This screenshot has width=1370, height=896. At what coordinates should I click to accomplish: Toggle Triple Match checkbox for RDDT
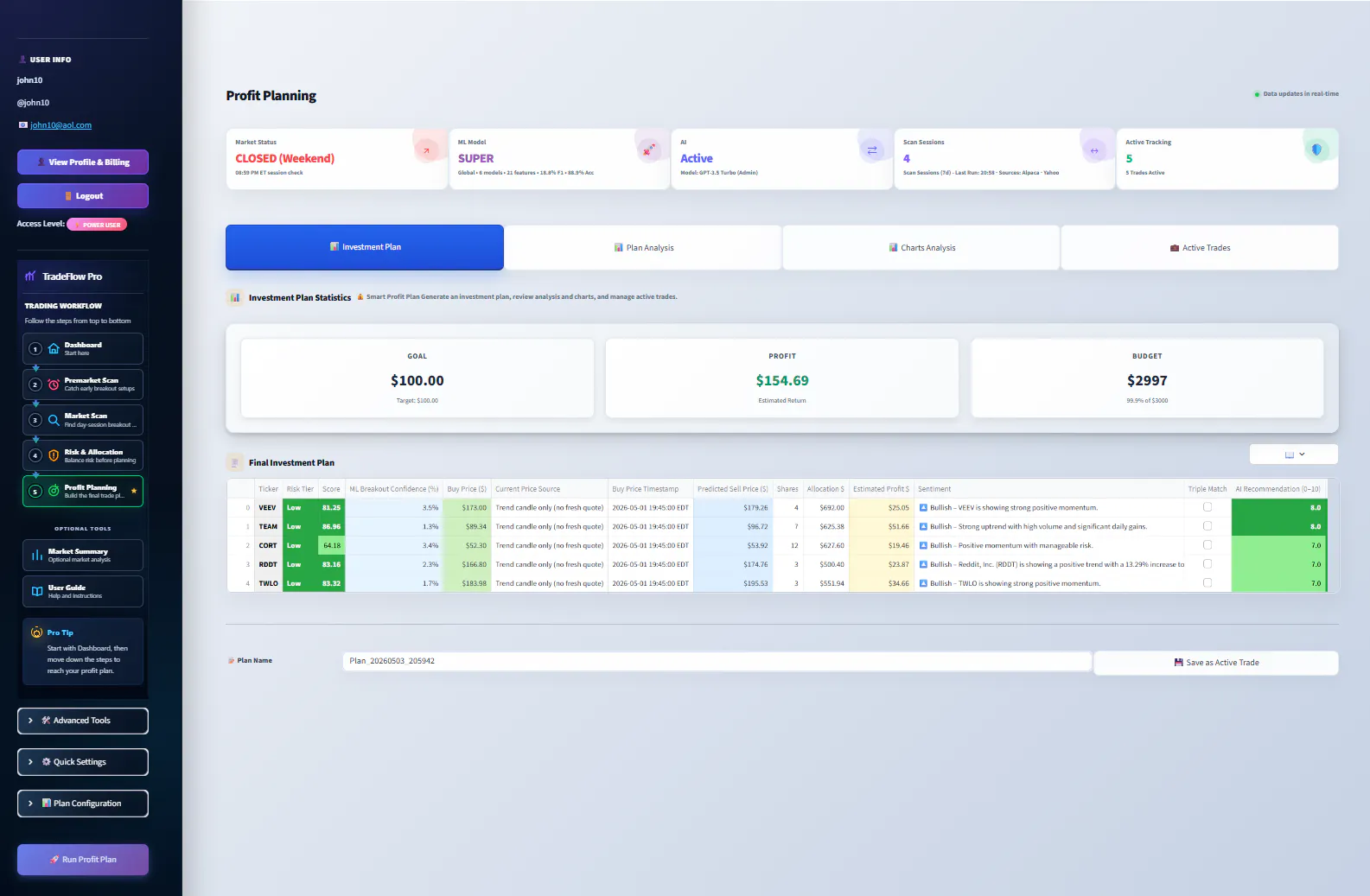(1208, 564)
